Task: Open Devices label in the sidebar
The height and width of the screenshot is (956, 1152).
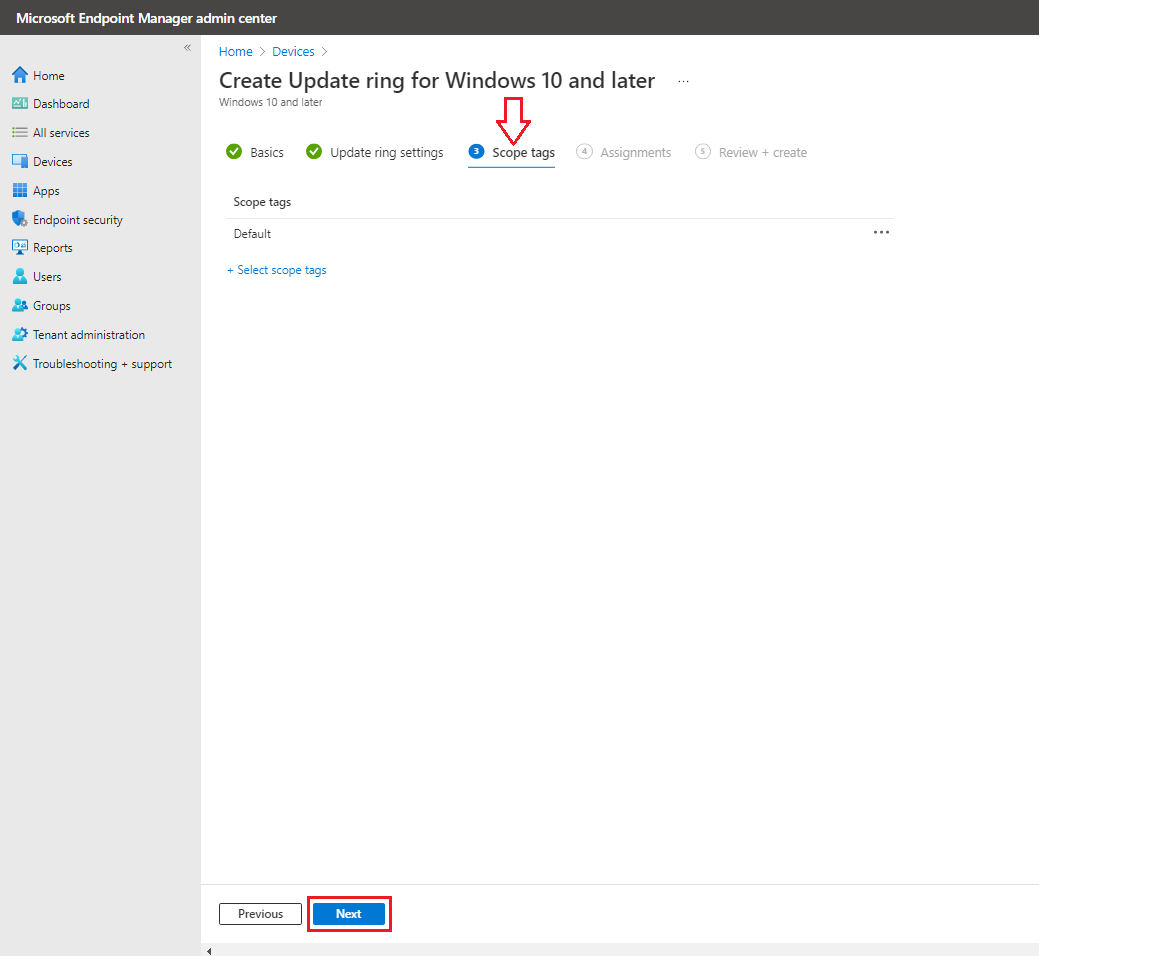Action: coord(53,162)
